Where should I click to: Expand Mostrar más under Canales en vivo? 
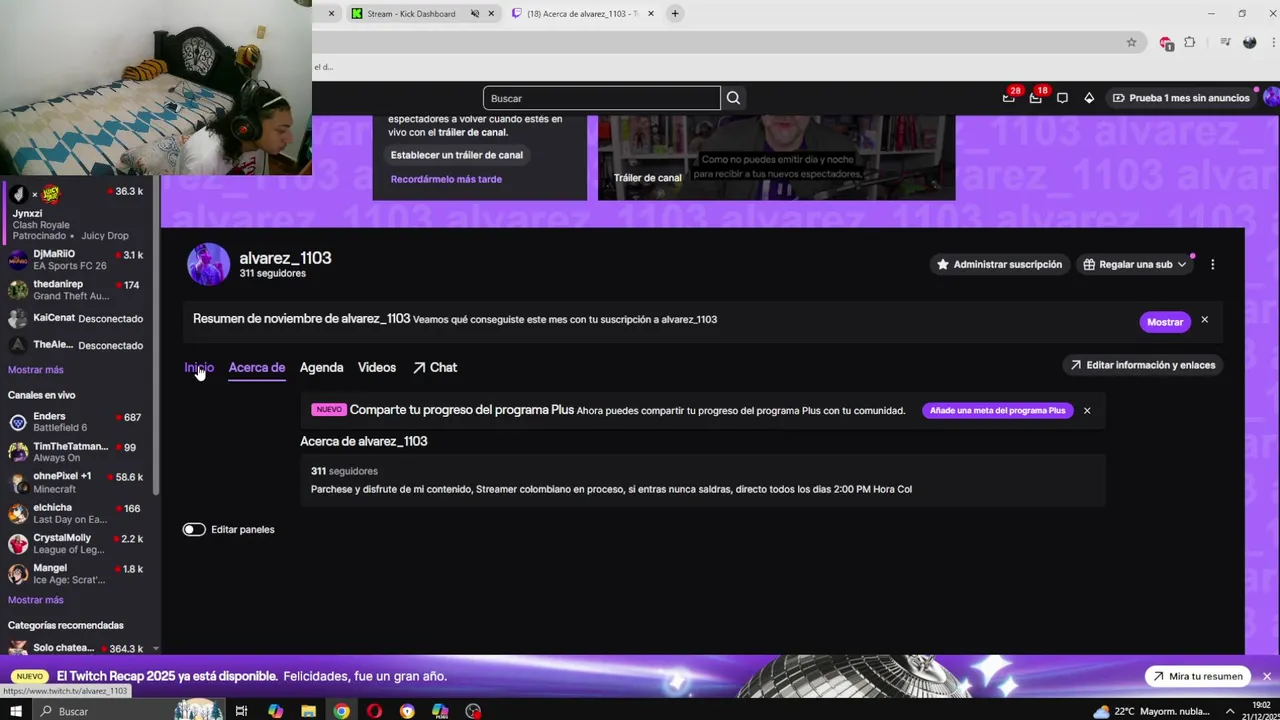click(36, 600)
